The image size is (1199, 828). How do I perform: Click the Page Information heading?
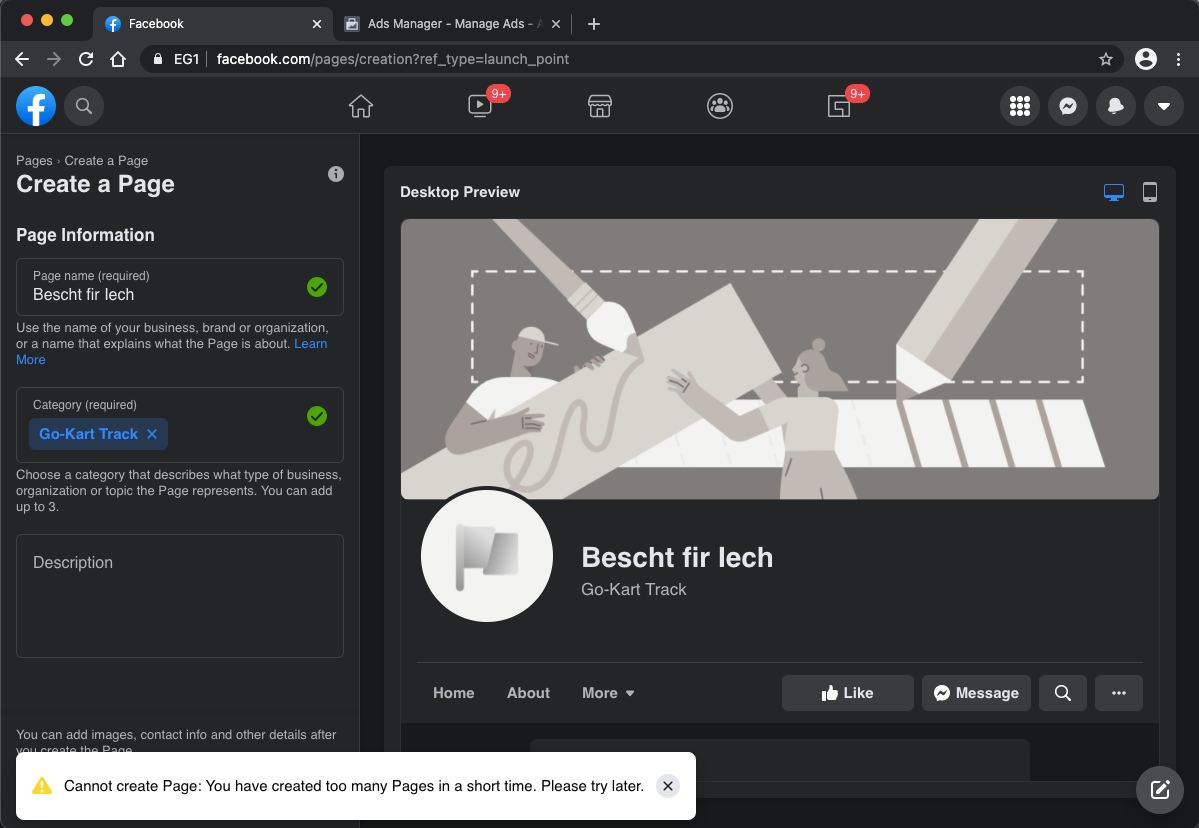tap(85, 235)
